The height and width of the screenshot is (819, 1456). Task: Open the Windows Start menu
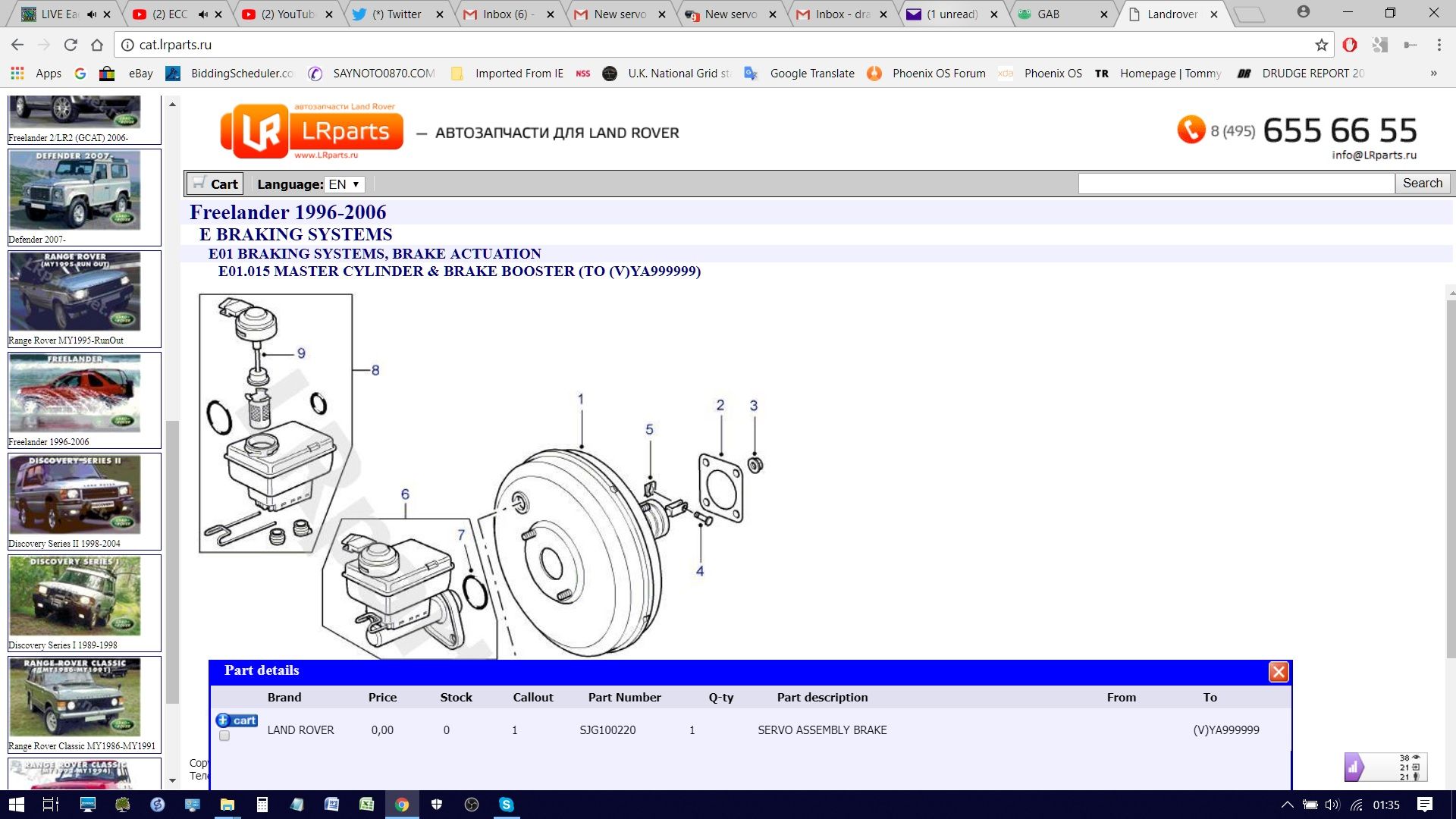[17, 805]
